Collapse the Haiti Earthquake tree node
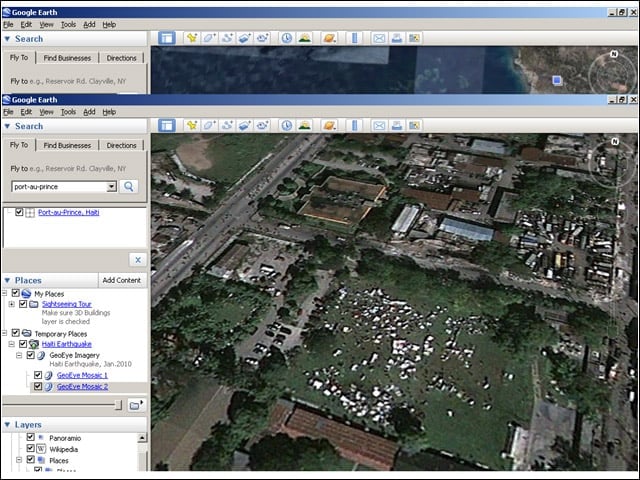 pos(11,344)
